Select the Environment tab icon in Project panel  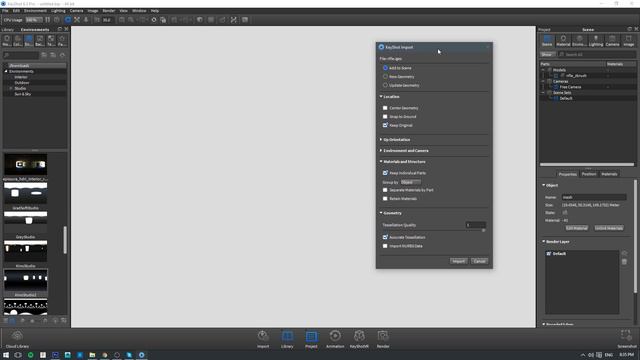click(x=579, y=40)
